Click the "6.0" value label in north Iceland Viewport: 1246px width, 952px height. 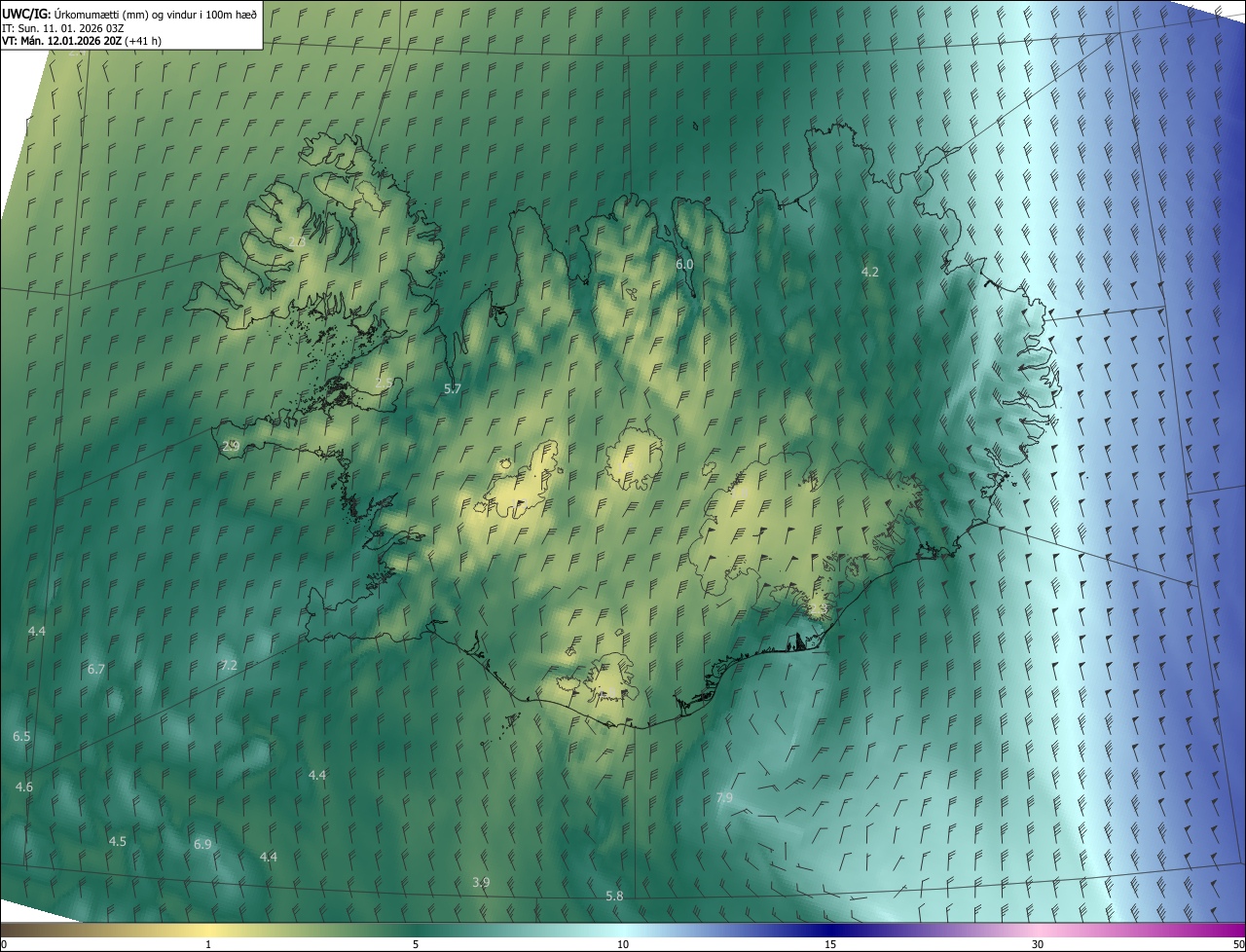click(x=684, y=264)
